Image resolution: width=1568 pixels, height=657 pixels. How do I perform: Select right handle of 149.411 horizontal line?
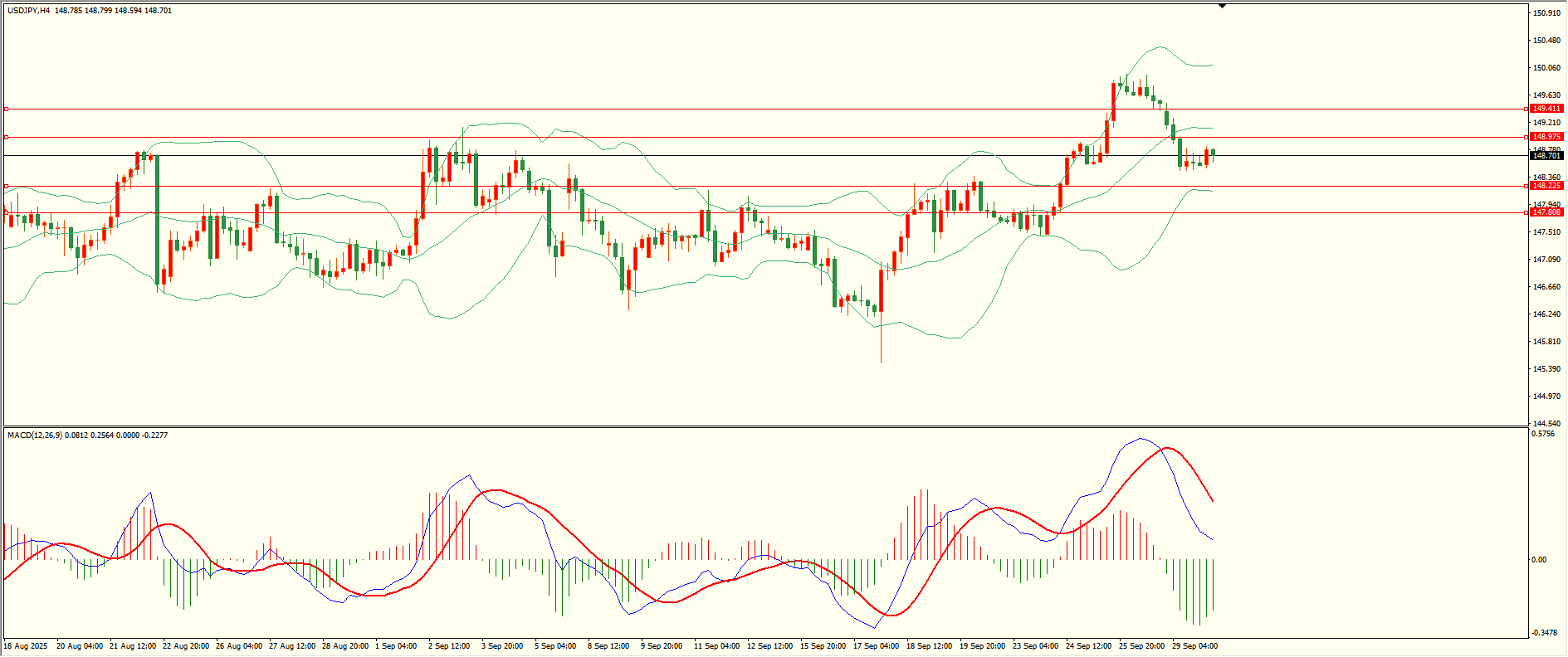(x=1526, y=109)
